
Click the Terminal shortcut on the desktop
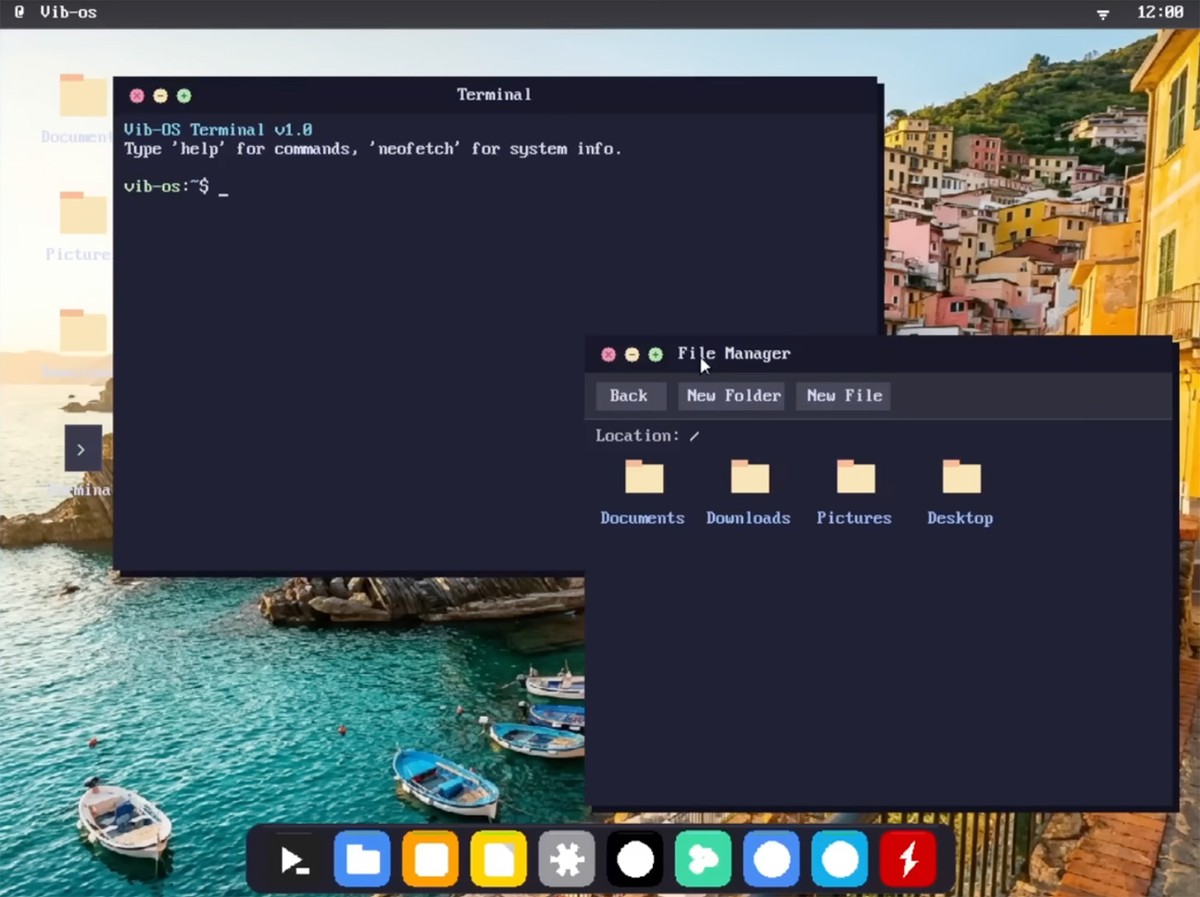point(83,449)
